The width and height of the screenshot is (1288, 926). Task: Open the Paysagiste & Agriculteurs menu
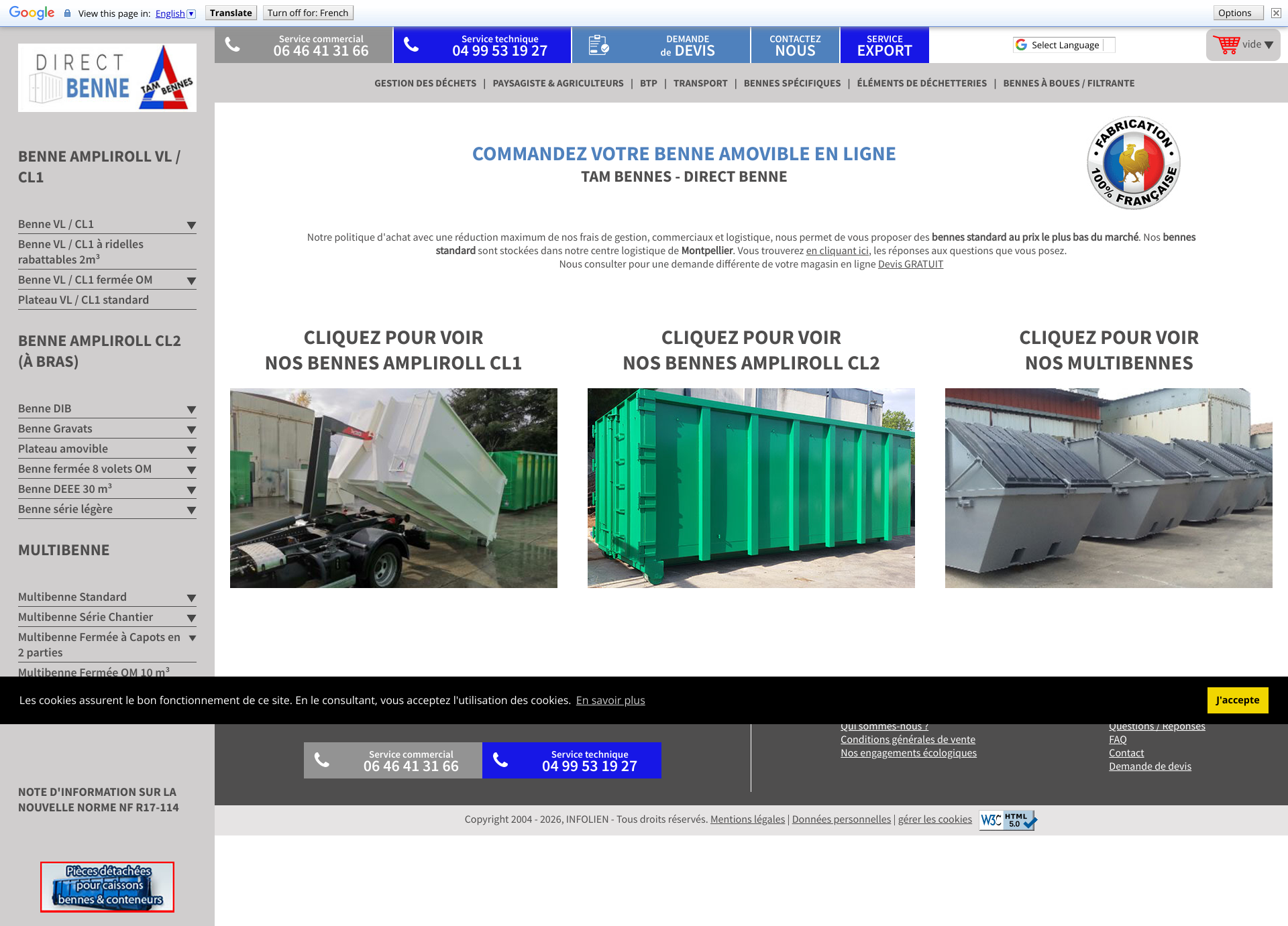coord(558,83)
